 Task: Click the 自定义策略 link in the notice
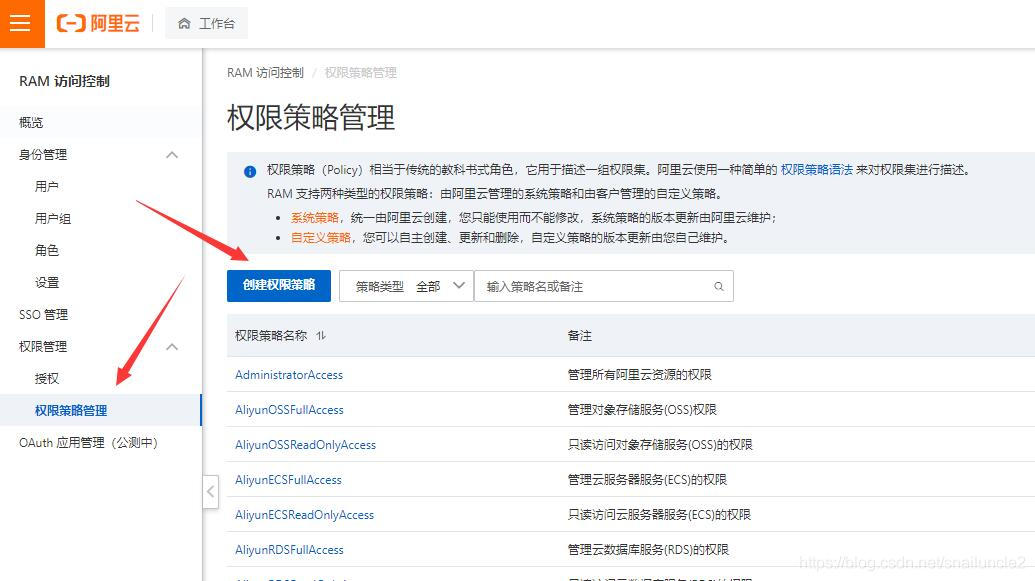tap(321, 238)
